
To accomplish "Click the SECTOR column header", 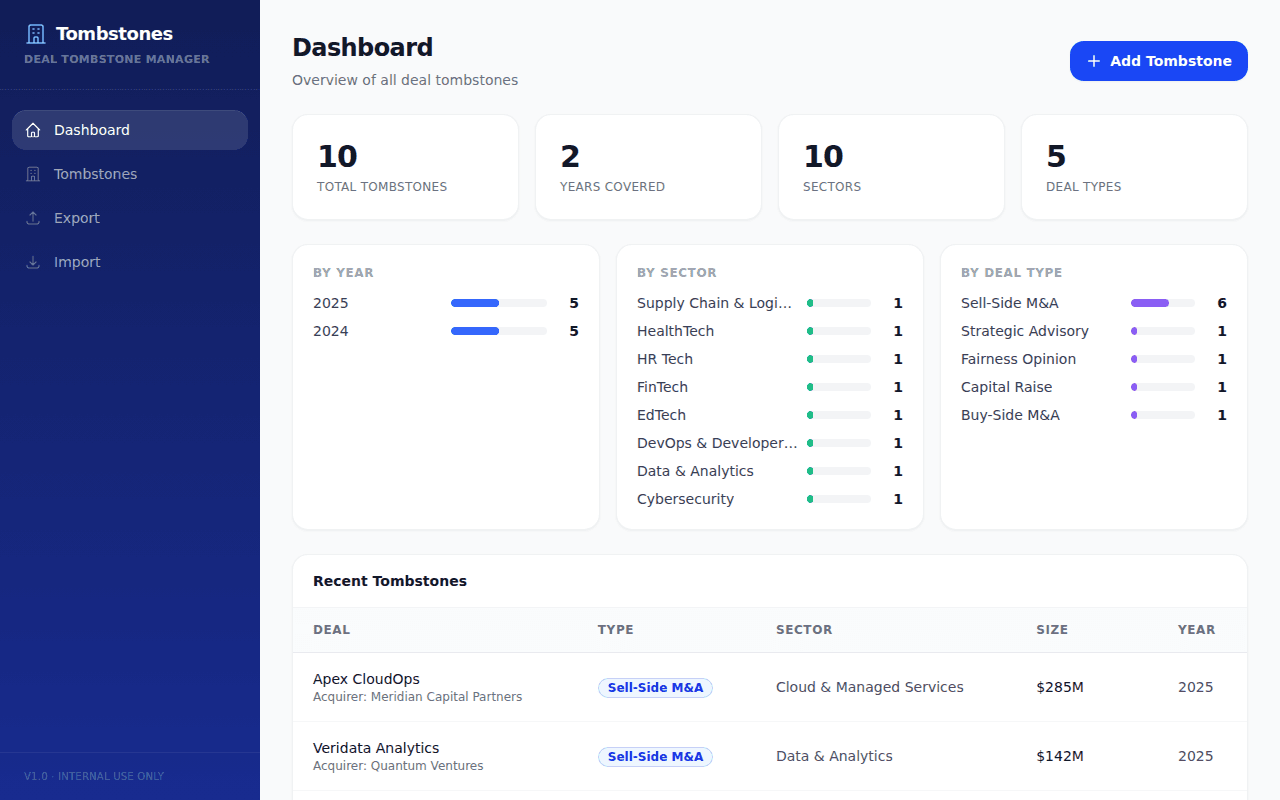I will [x=804, y=630].
